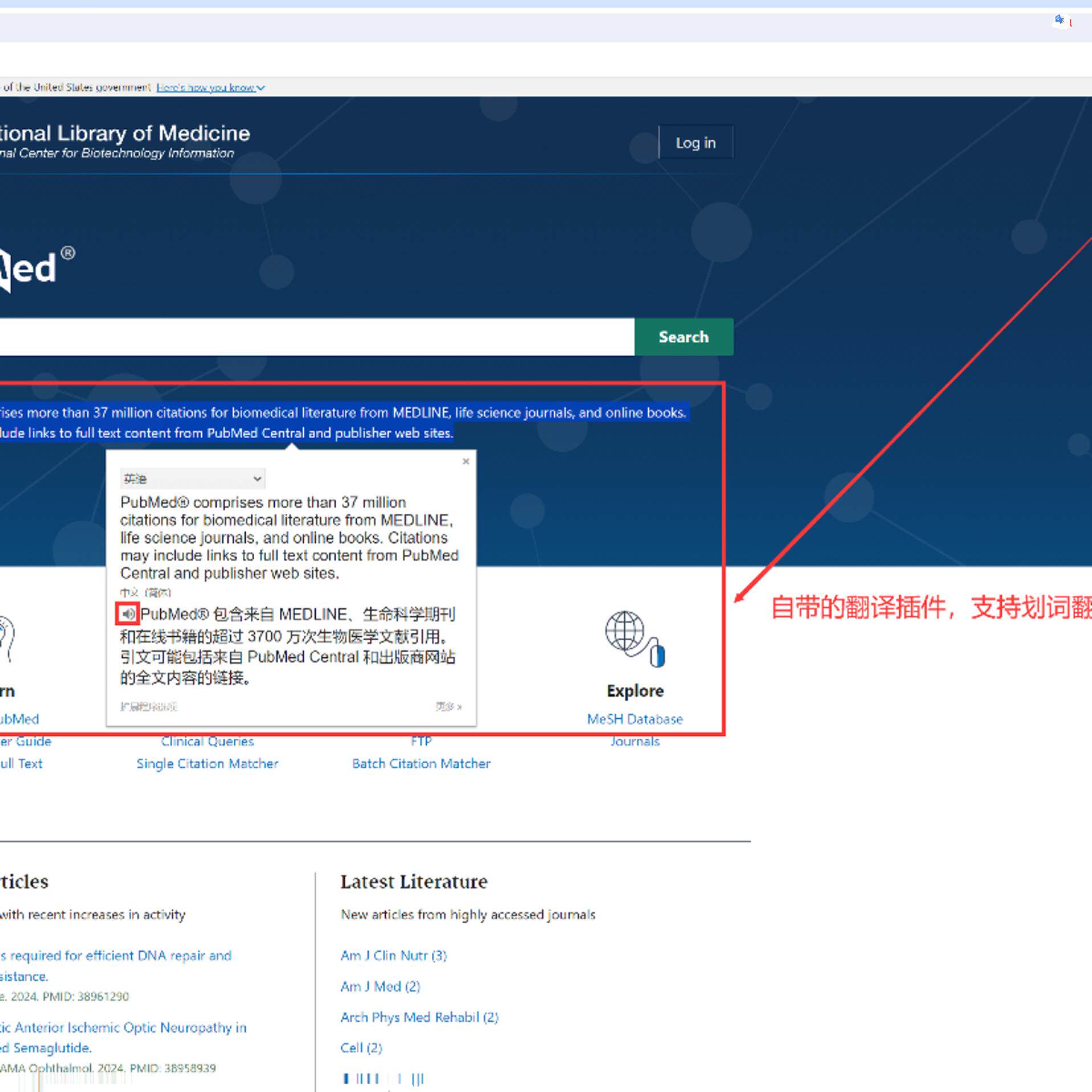This screenshot has width=1092, height=1092.
Task: Open the Anterior Ischemic Optic Neuropathy article
Action: click(x=123, y=1037)
